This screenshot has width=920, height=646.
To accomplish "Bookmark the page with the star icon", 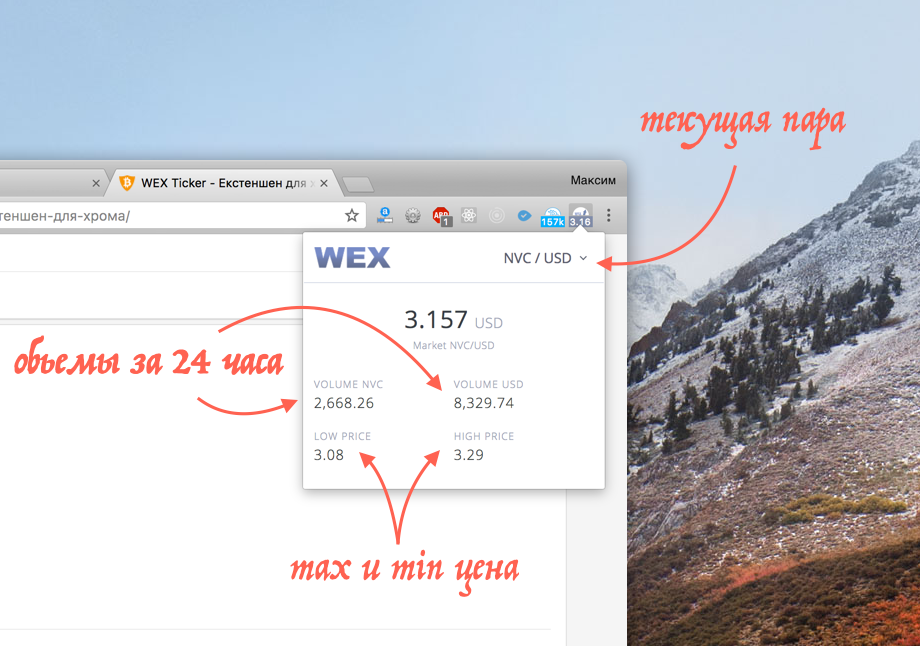I will tap(351, 215).
